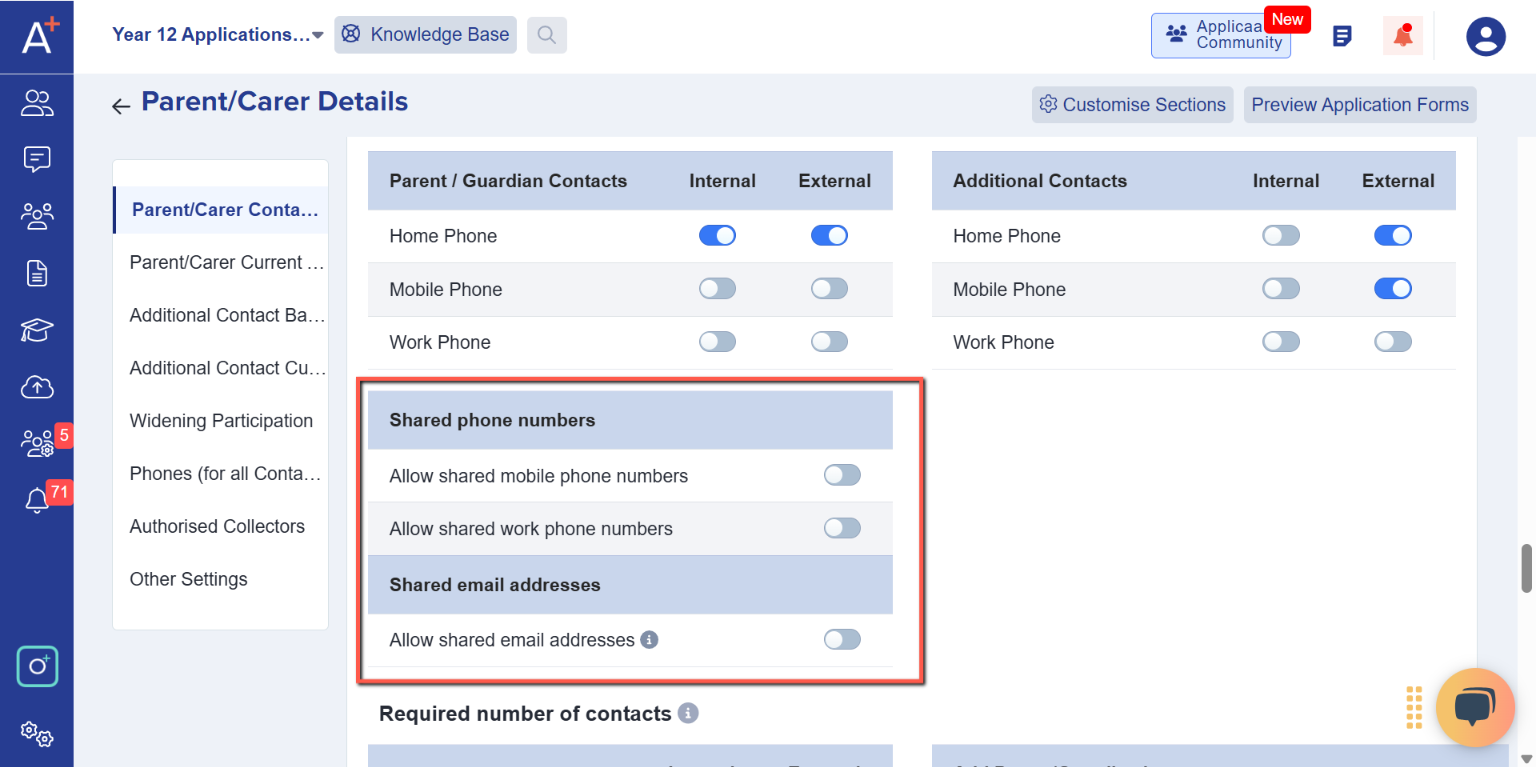Select Widening Participation in side menu
1536x767 pixels.
point(221,421)
